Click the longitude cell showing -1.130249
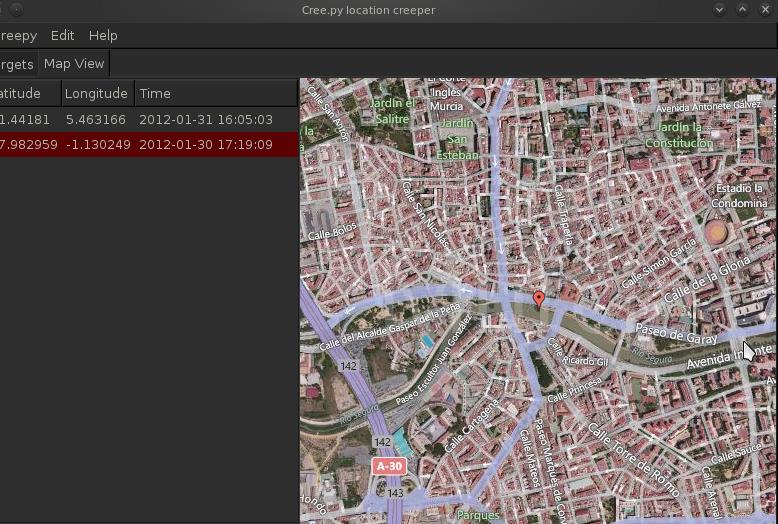This screenshot has height=524, width=778. coord(98,145)
